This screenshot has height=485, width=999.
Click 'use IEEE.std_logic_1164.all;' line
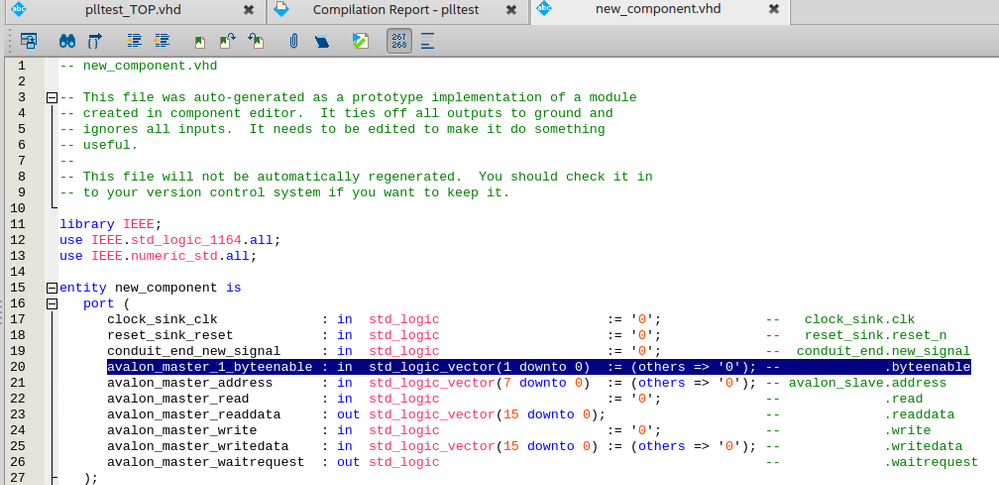tap(170, 240)
